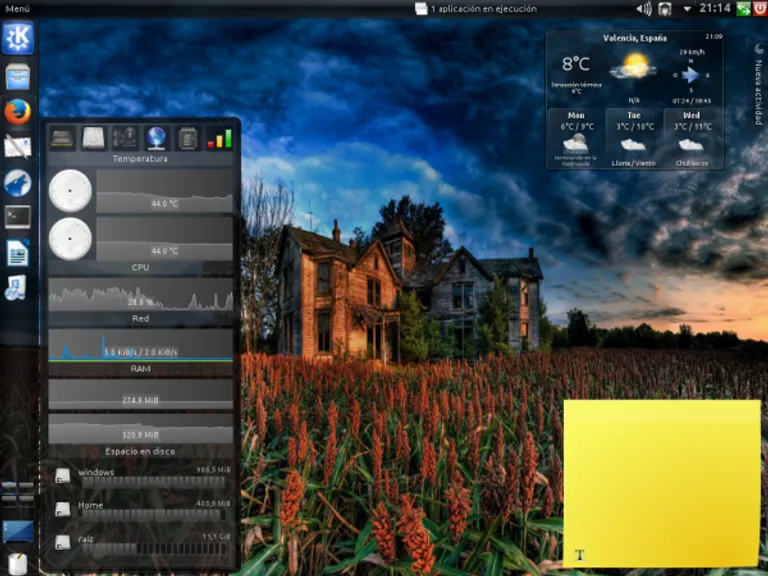Click the '1 aplicación en ejecución' task entry
Screen dimensions: 768x576
tap(476, 9)
